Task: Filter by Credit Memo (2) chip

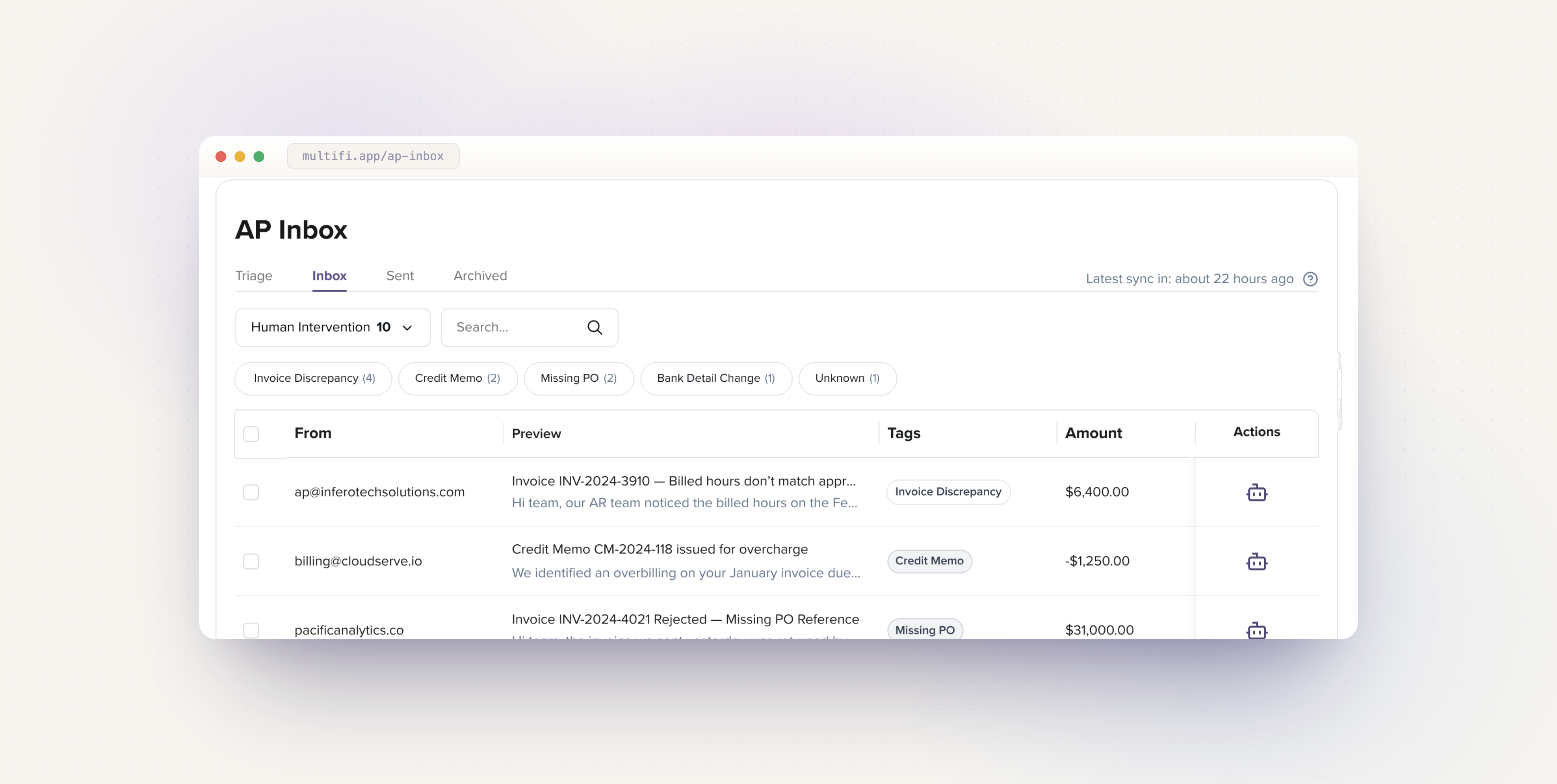Action: (x=457, y=379)
